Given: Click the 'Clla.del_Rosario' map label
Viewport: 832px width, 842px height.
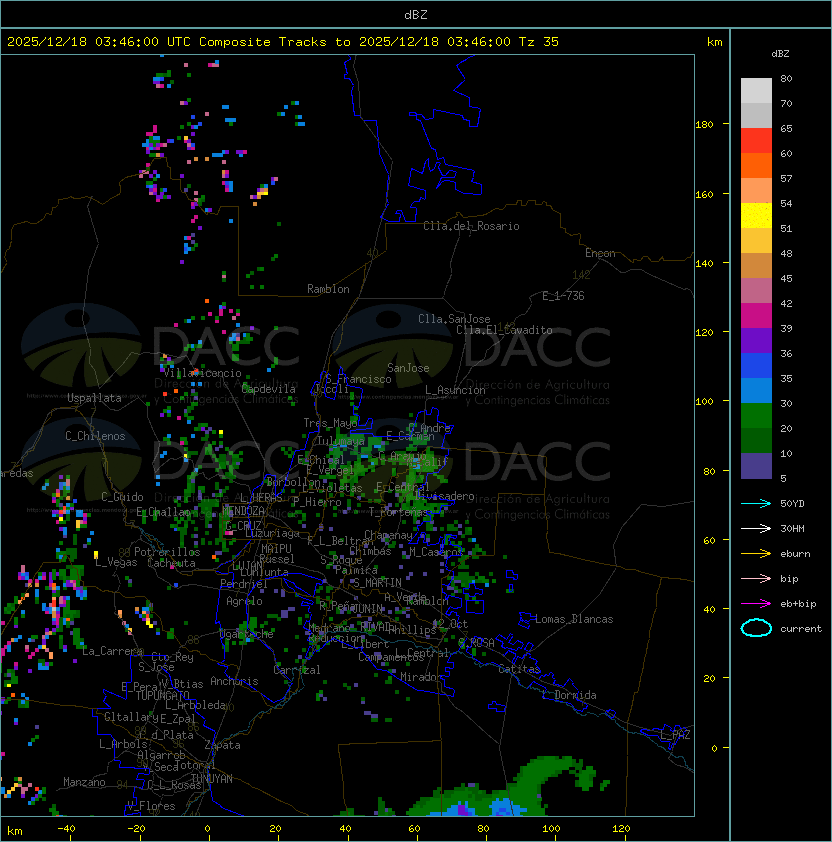Looking at the screenshot, I should point(471,226).
